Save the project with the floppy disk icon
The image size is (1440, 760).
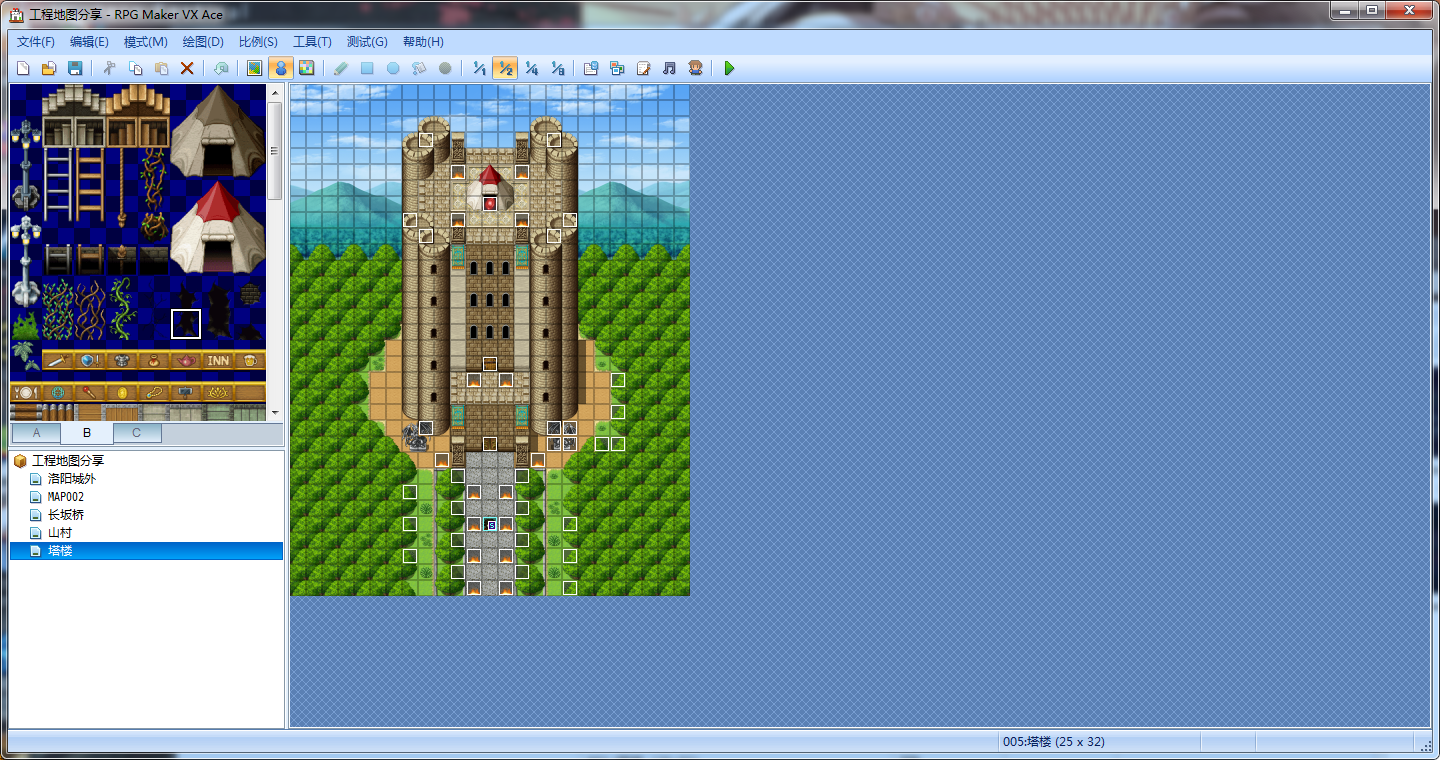coord(74,68)
